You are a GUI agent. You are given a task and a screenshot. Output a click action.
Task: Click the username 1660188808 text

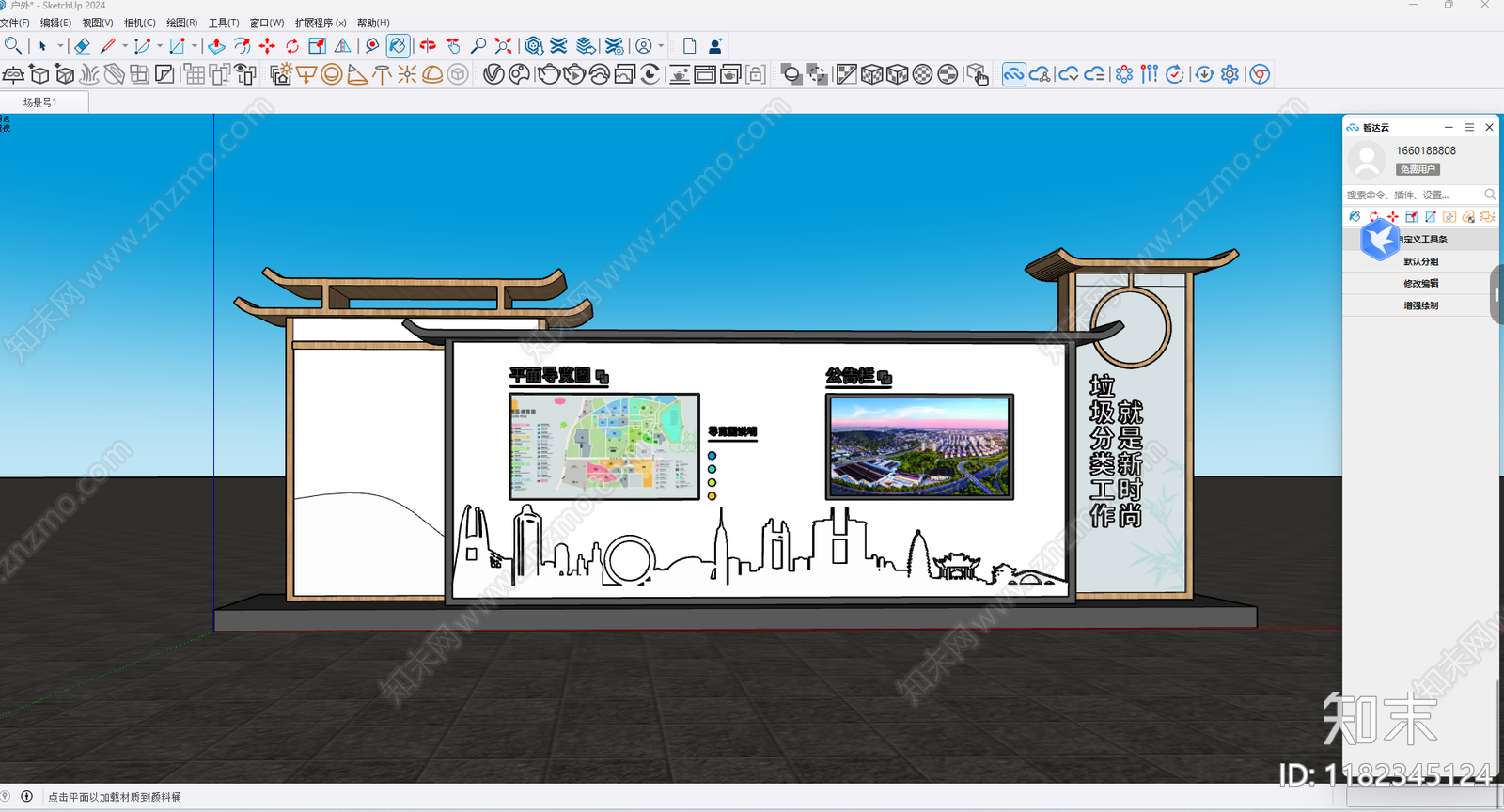1426,150
